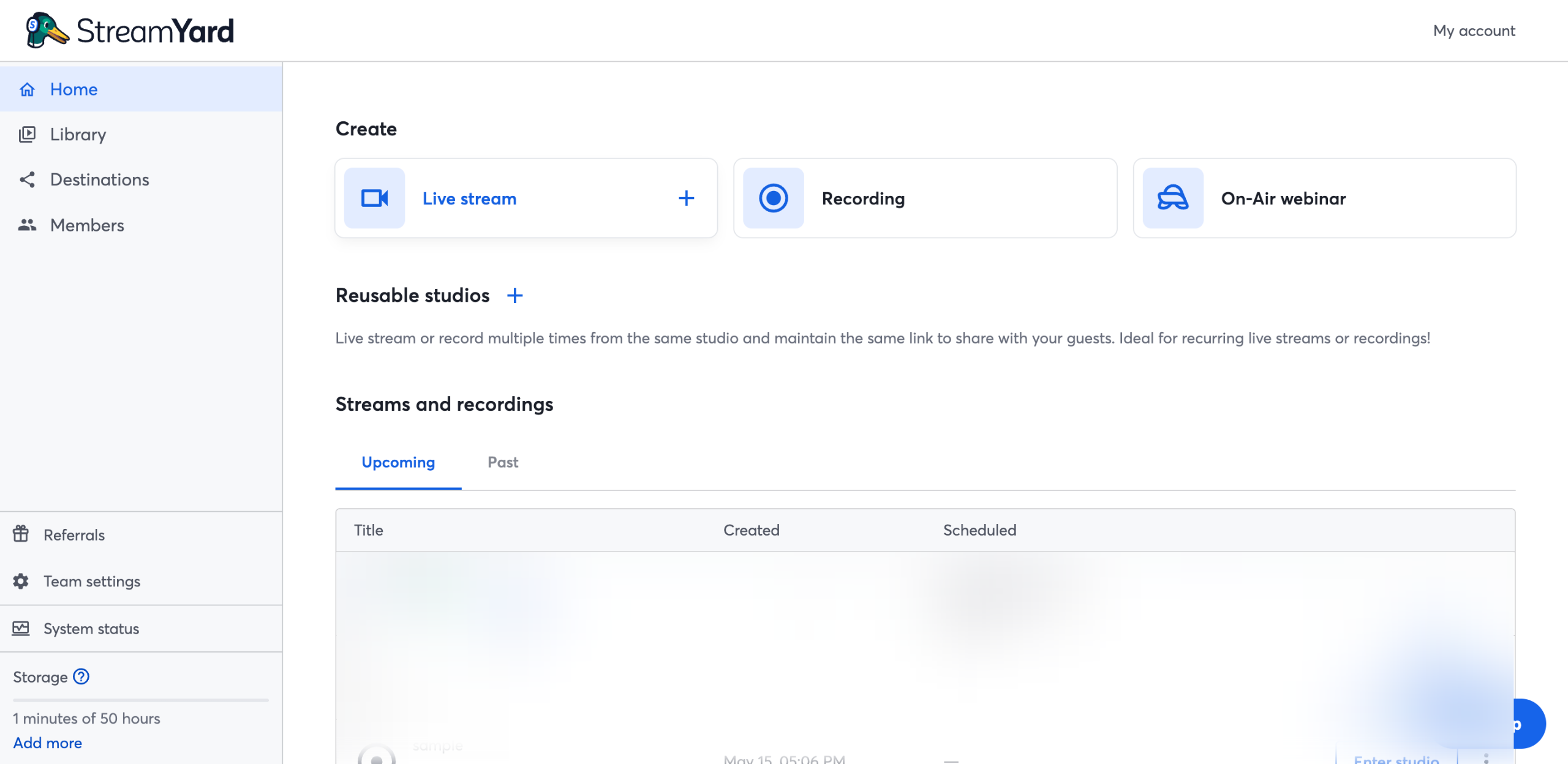Click the plus on Live stream card
Viewport: 1568px width, 764px height.
pos(686,198)
